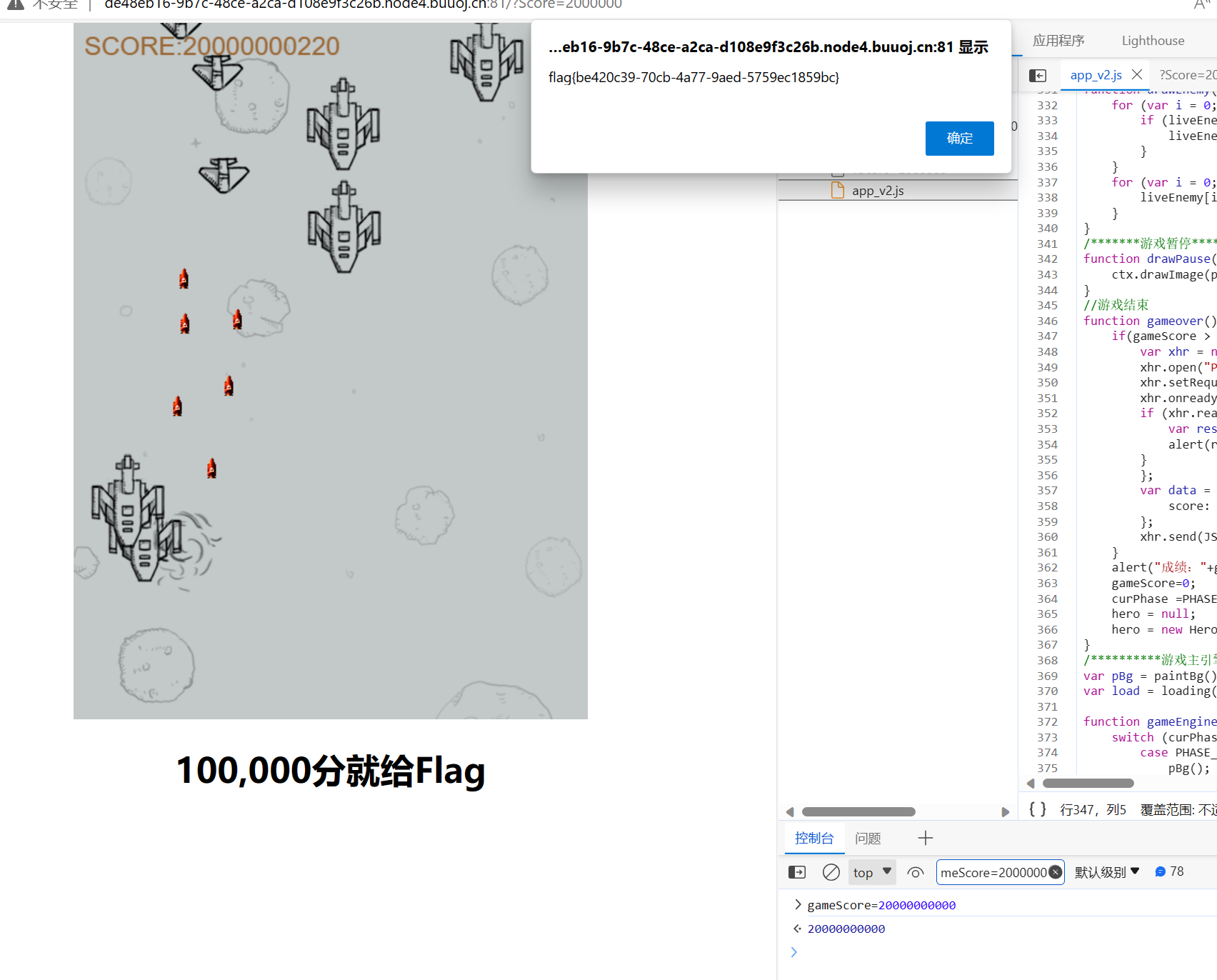This screenshot has height=980, width=1217.
Task: Click the 100,000分就给Flag heading
Action: click(331, 771)
